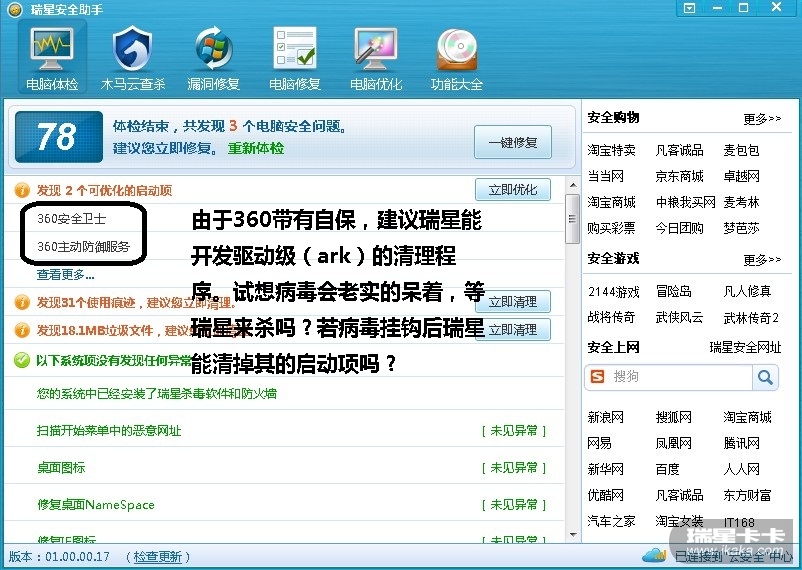Click the 重新体检 link

coord(256,148)
